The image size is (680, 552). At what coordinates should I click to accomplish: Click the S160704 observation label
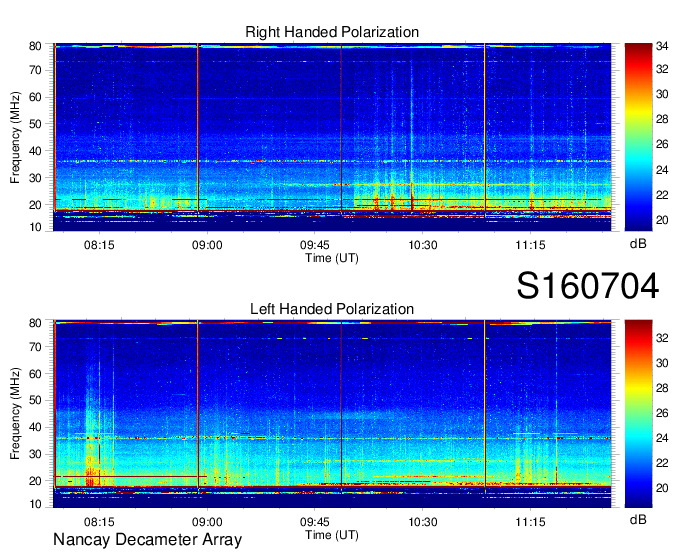tap(588, 286)
